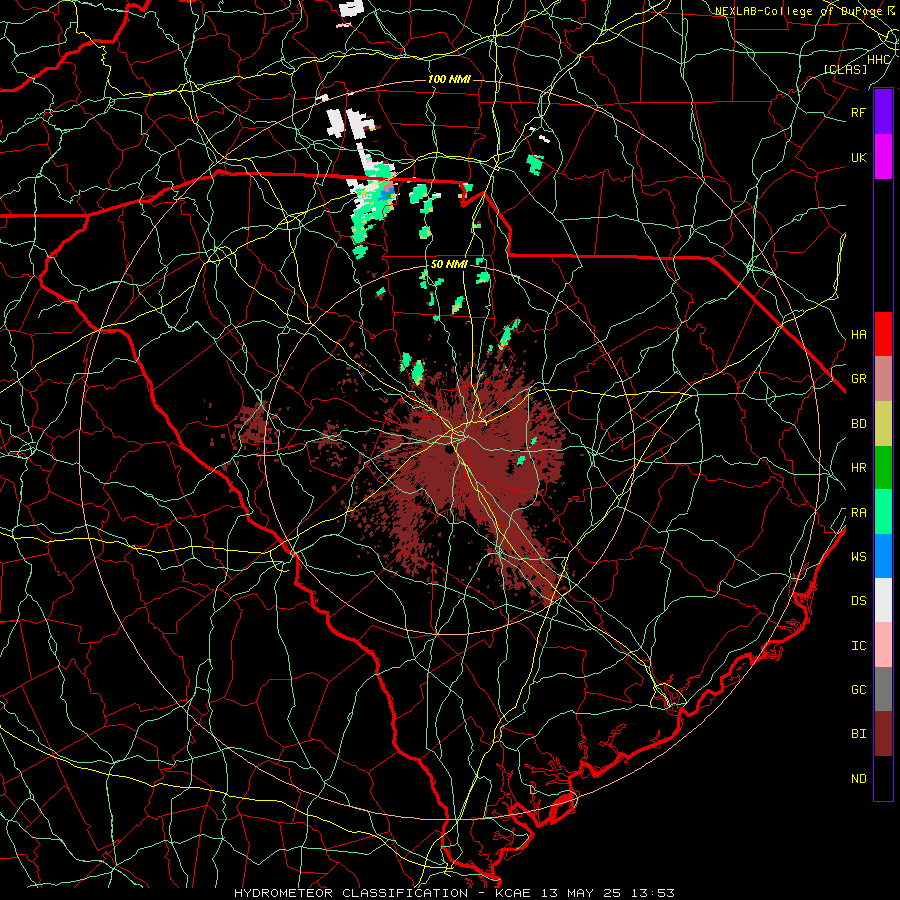Click the GC legend label
The image size is (900, 900).
point(858,689)
